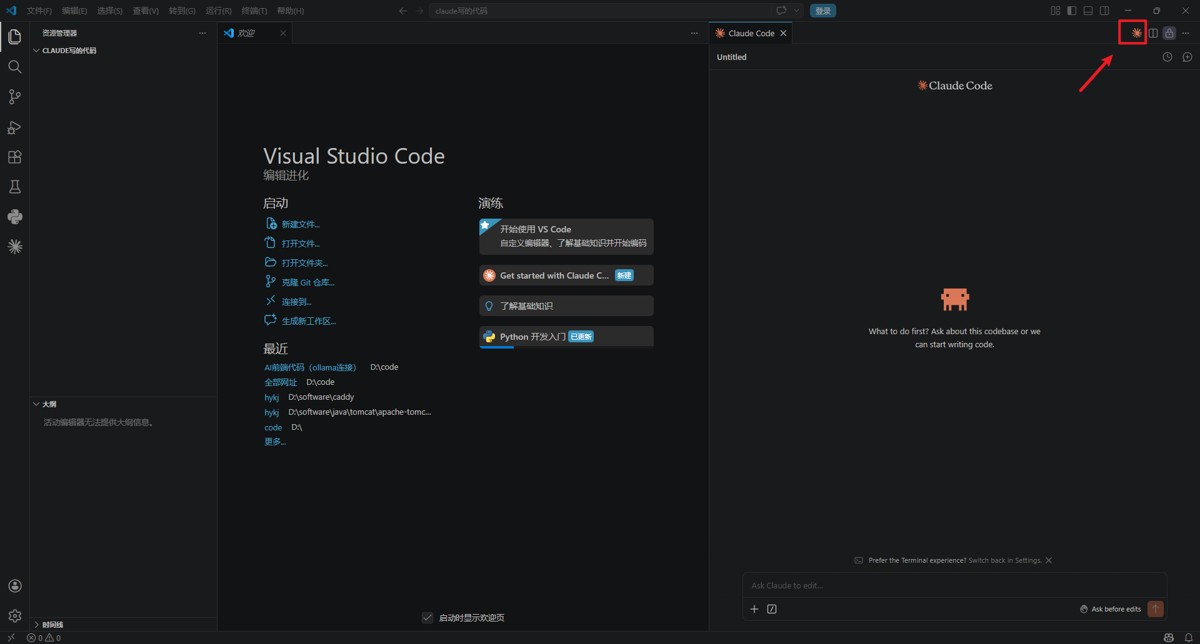Toggle the editor group lock
1200x644 pixels.
click(x=1169, y=33)
